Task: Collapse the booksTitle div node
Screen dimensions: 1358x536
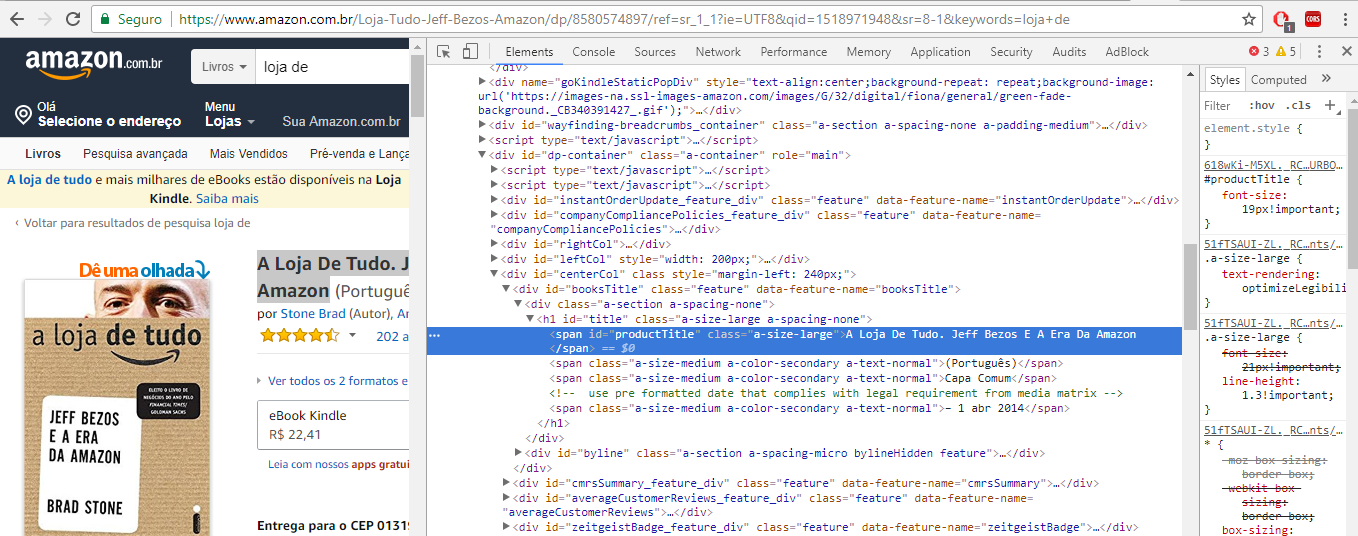Action: [x=507, y=289]
